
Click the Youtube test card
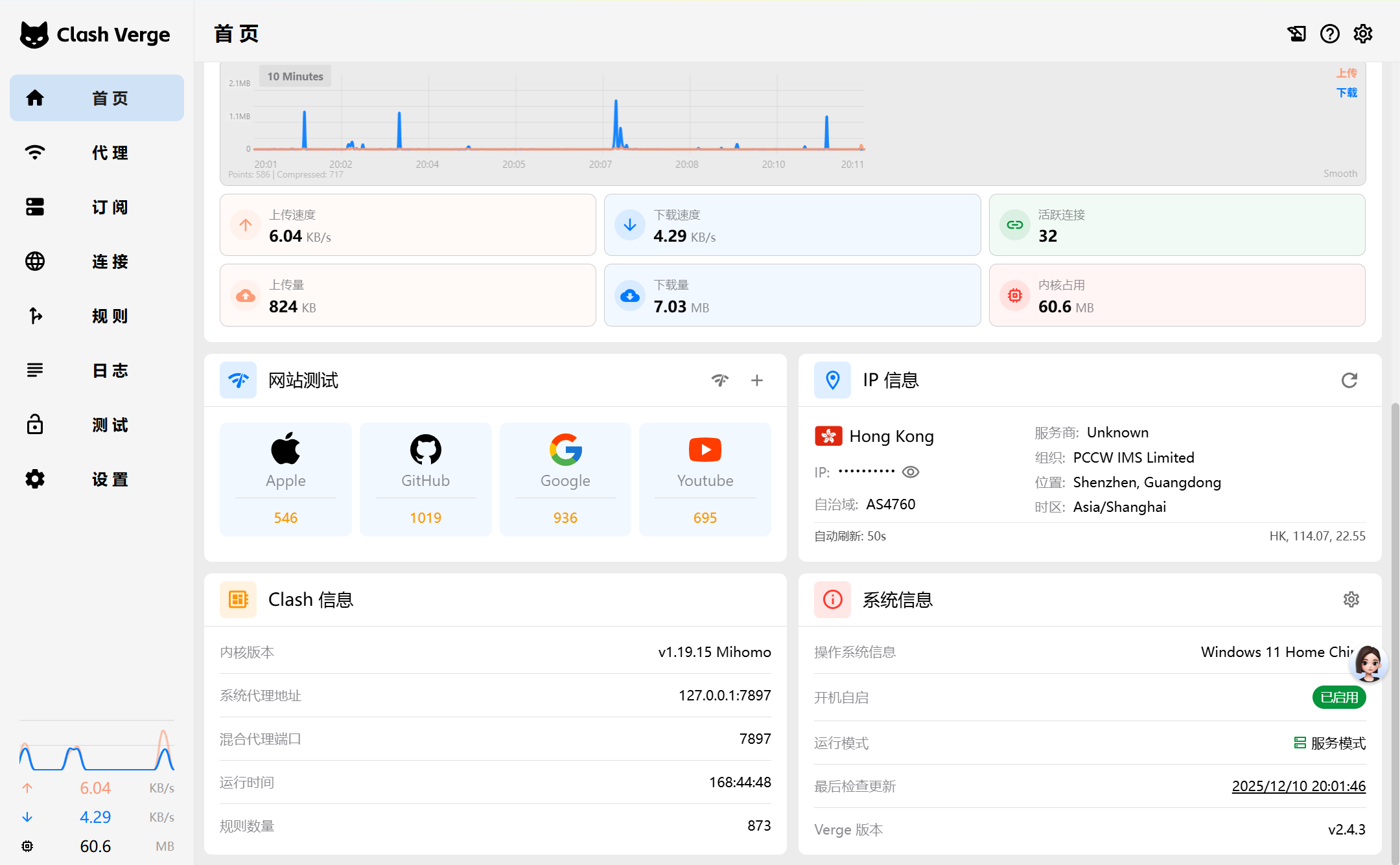(705, 479)
